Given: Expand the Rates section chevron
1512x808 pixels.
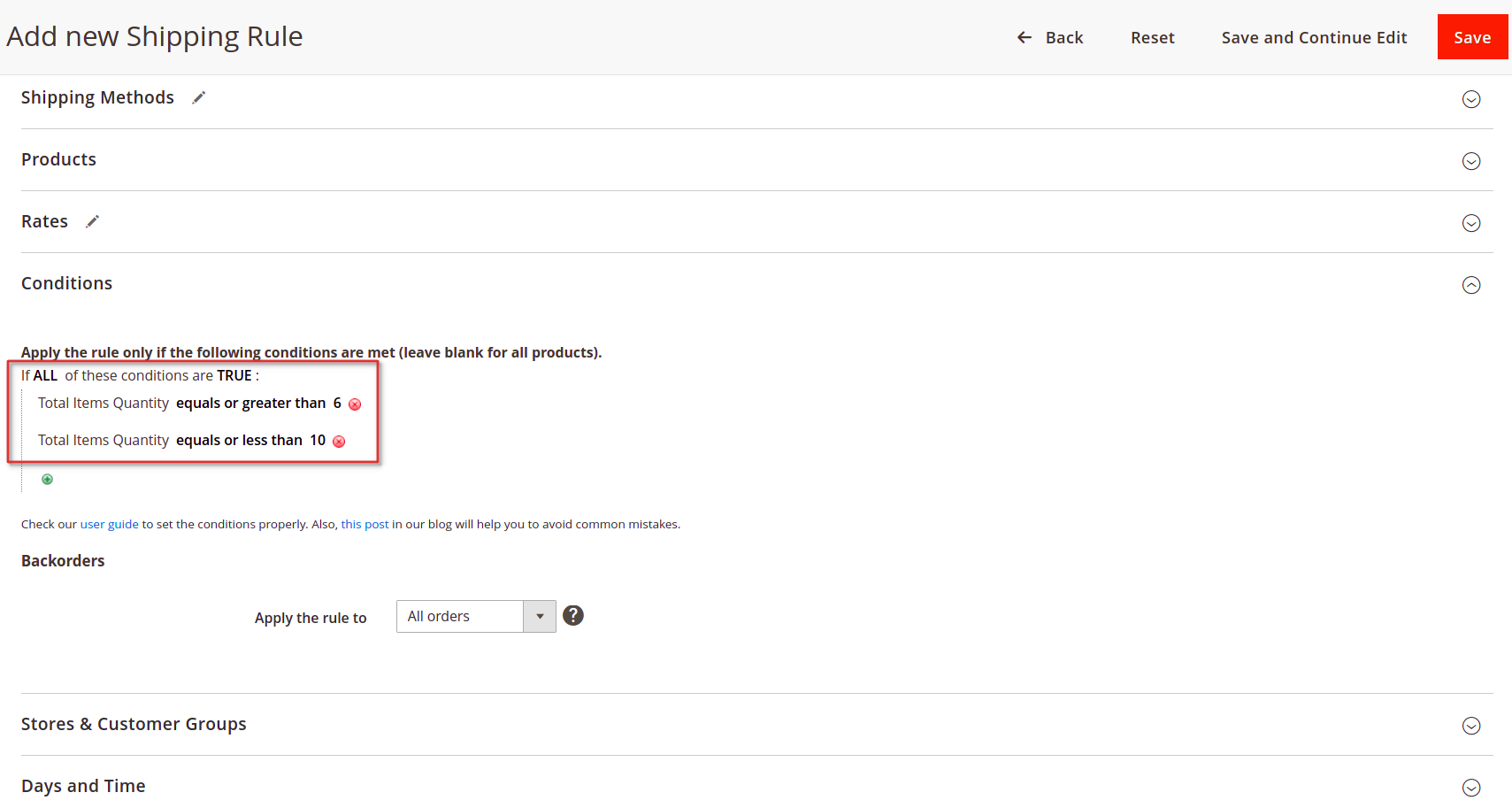Looking at the screenshot, I should (x=1471, y=223).
